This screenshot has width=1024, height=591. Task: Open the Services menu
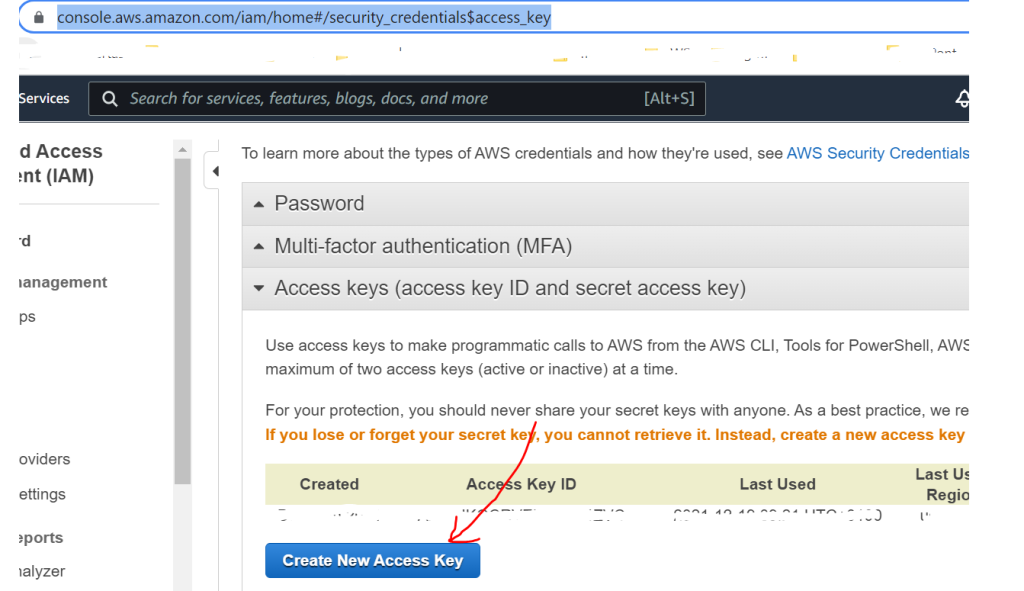(44, 98)
